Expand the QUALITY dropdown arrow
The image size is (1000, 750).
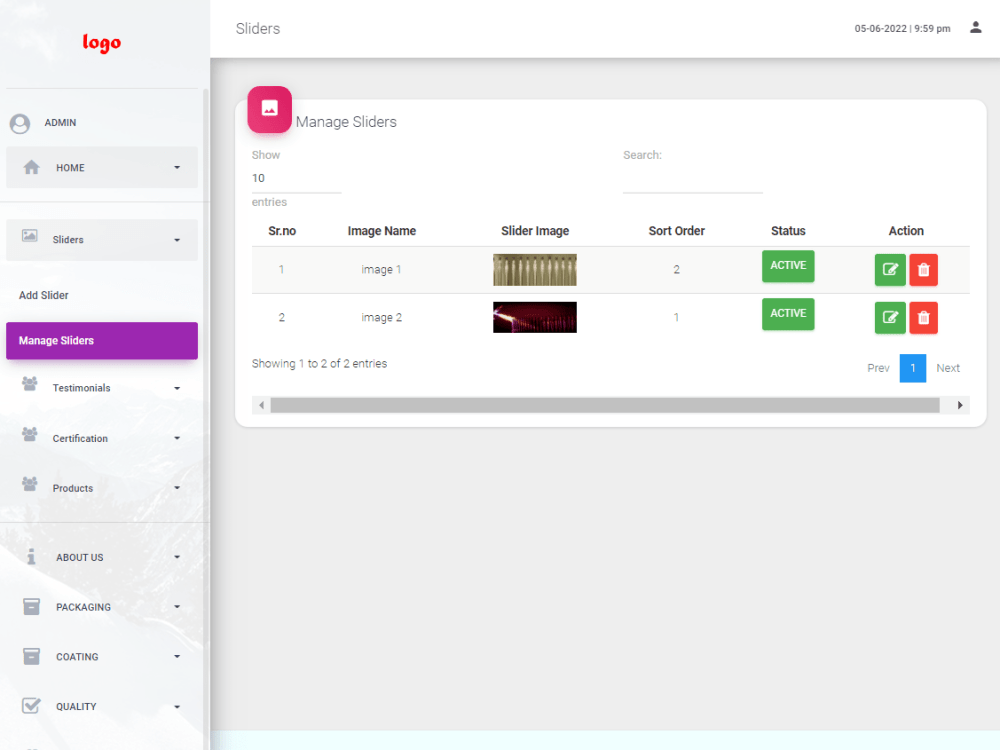click(x=177, y=707)
